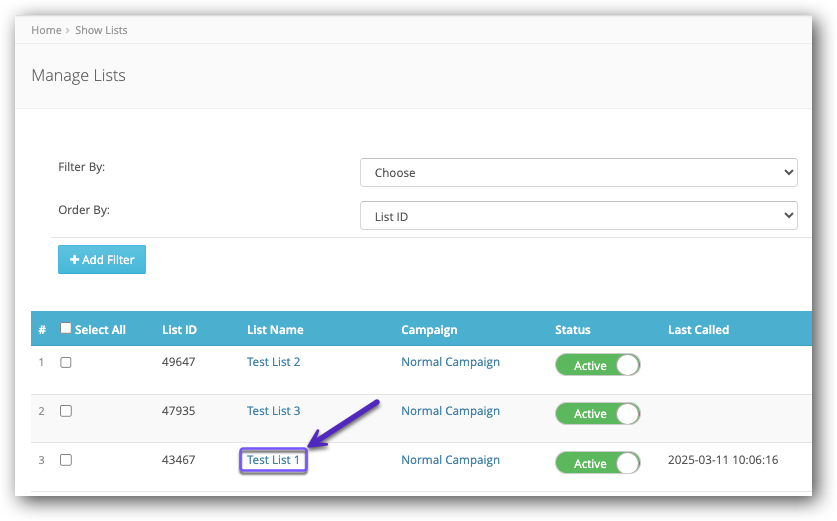Open the Order By dropdown
837x521 pixels.
click(578, 216)
